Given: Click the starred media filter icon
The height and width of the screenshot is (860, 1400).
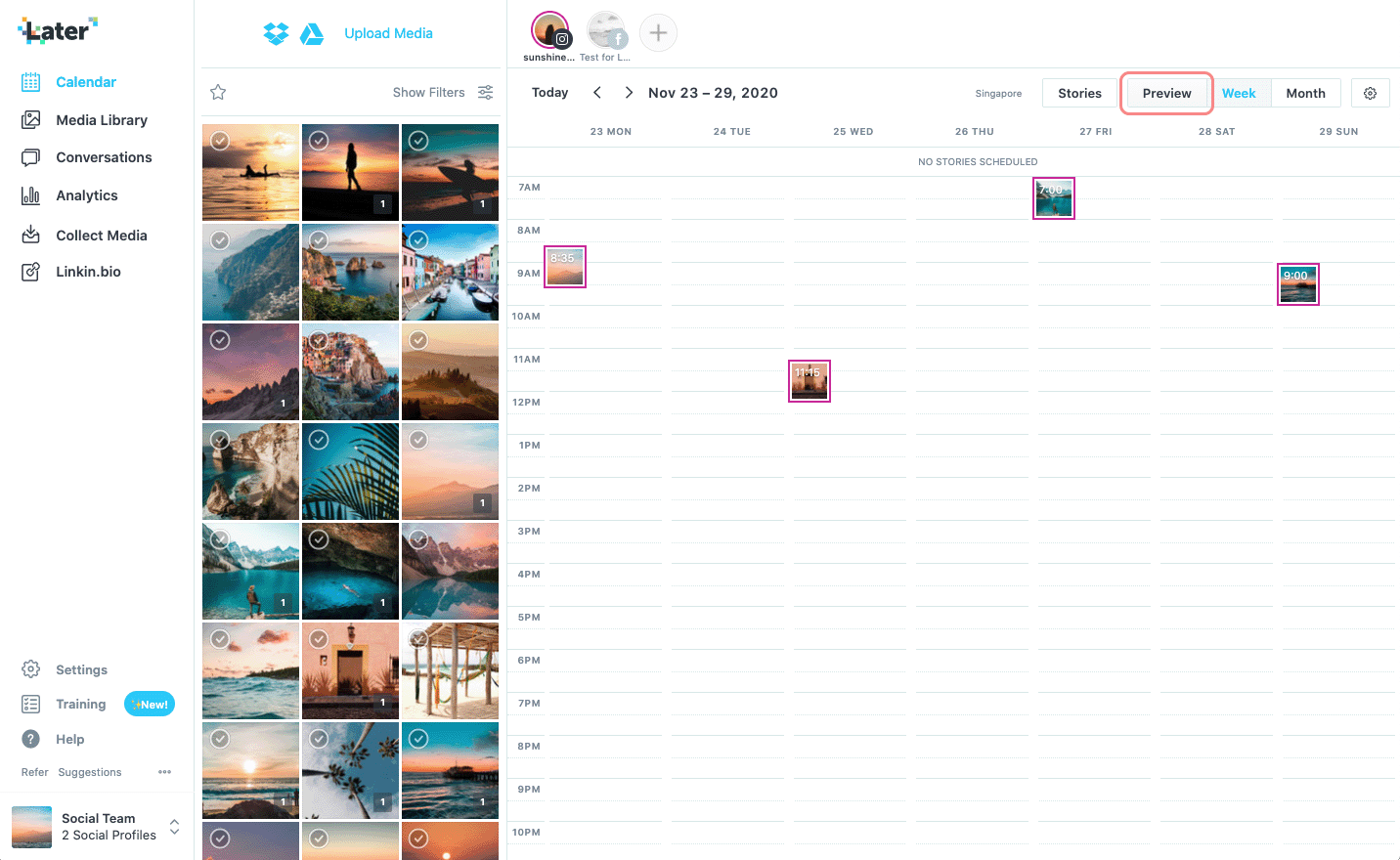Looking at the screenshot, I should (218, 92).
